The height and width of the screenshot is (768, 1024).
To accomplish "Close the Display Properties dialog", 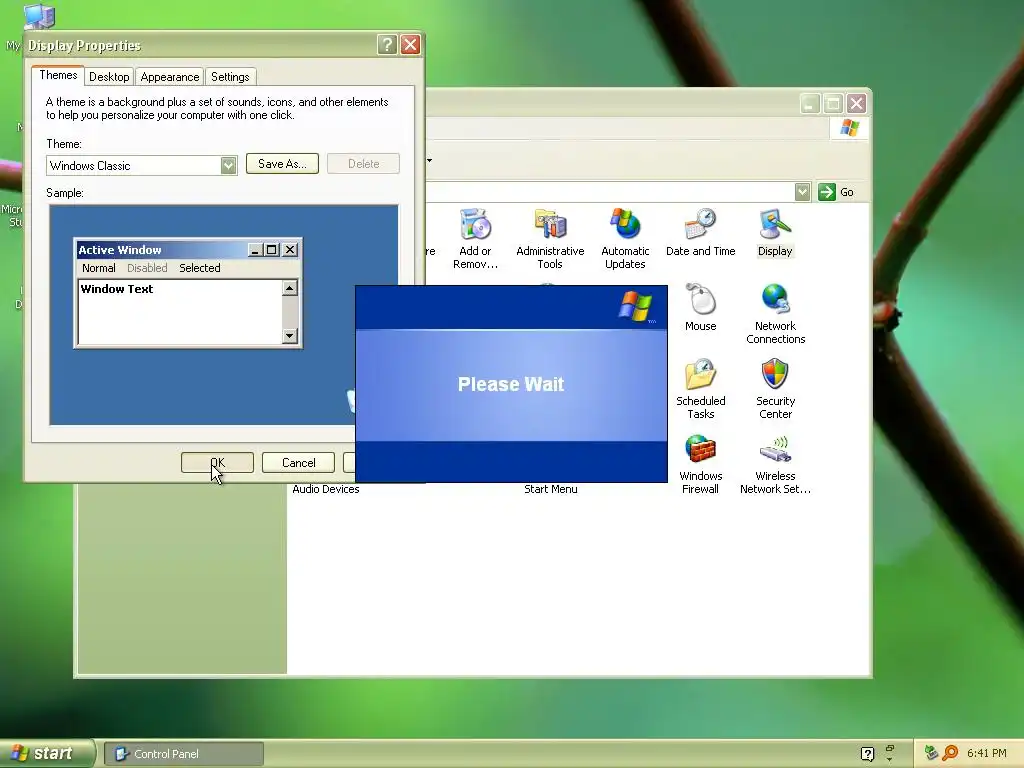I will [x=410, y=44].
